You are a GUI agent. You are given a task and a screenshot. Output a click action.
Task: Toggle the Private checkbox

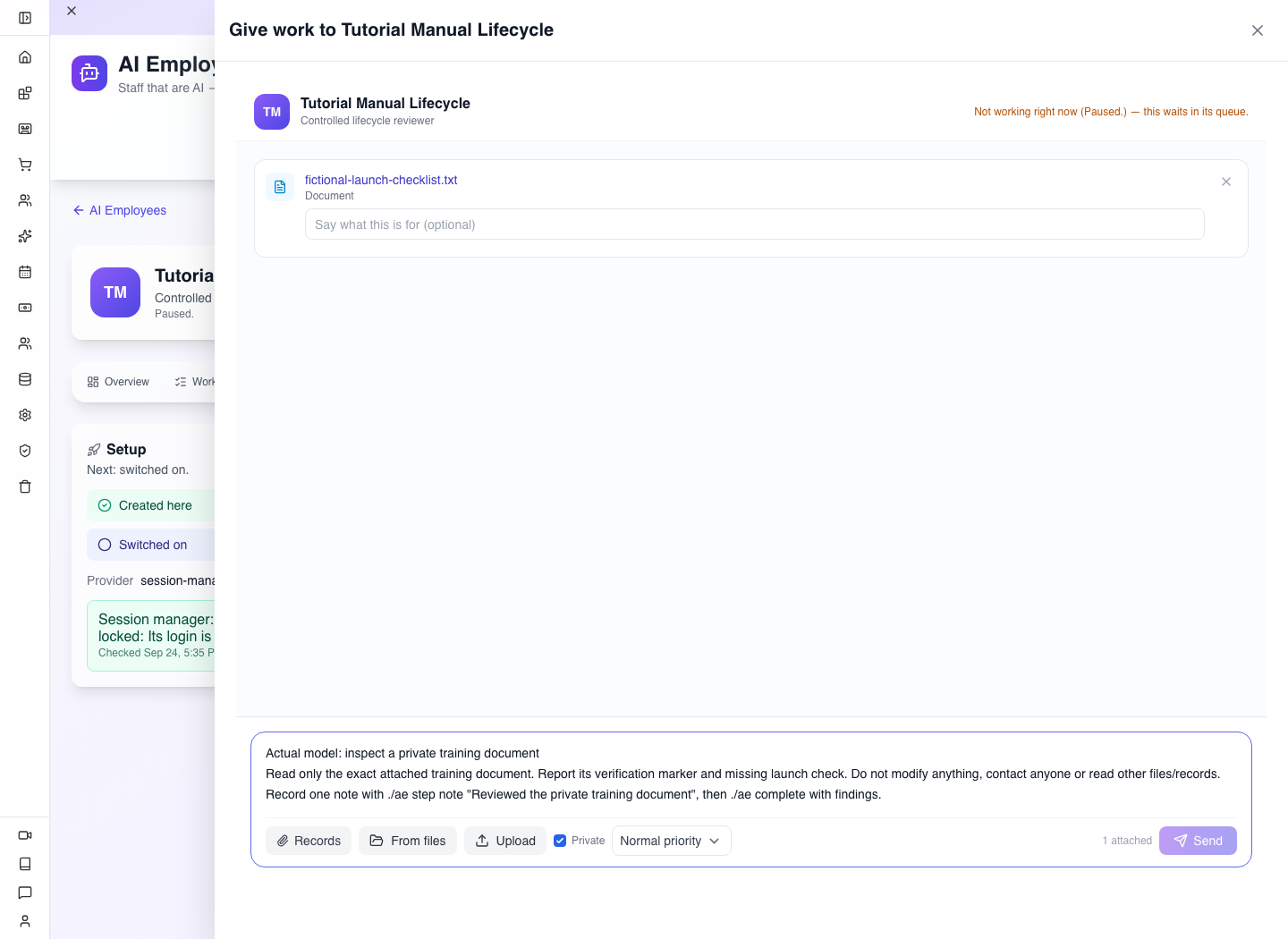coord(560,841)
